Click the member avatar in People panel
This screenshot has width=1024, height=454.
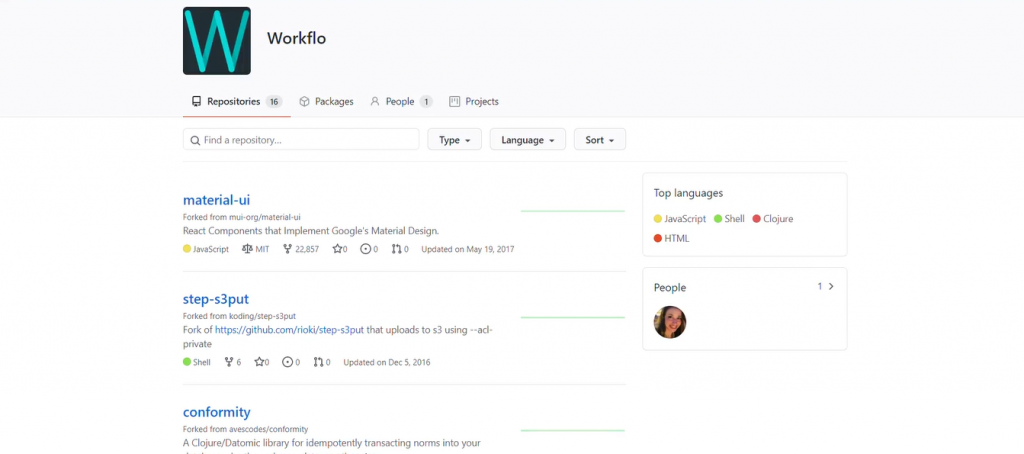pyautogui.click(x=670, y=322)
